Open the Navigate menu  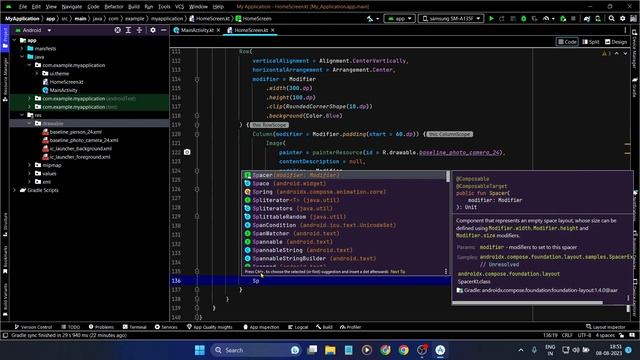[72, 7]
